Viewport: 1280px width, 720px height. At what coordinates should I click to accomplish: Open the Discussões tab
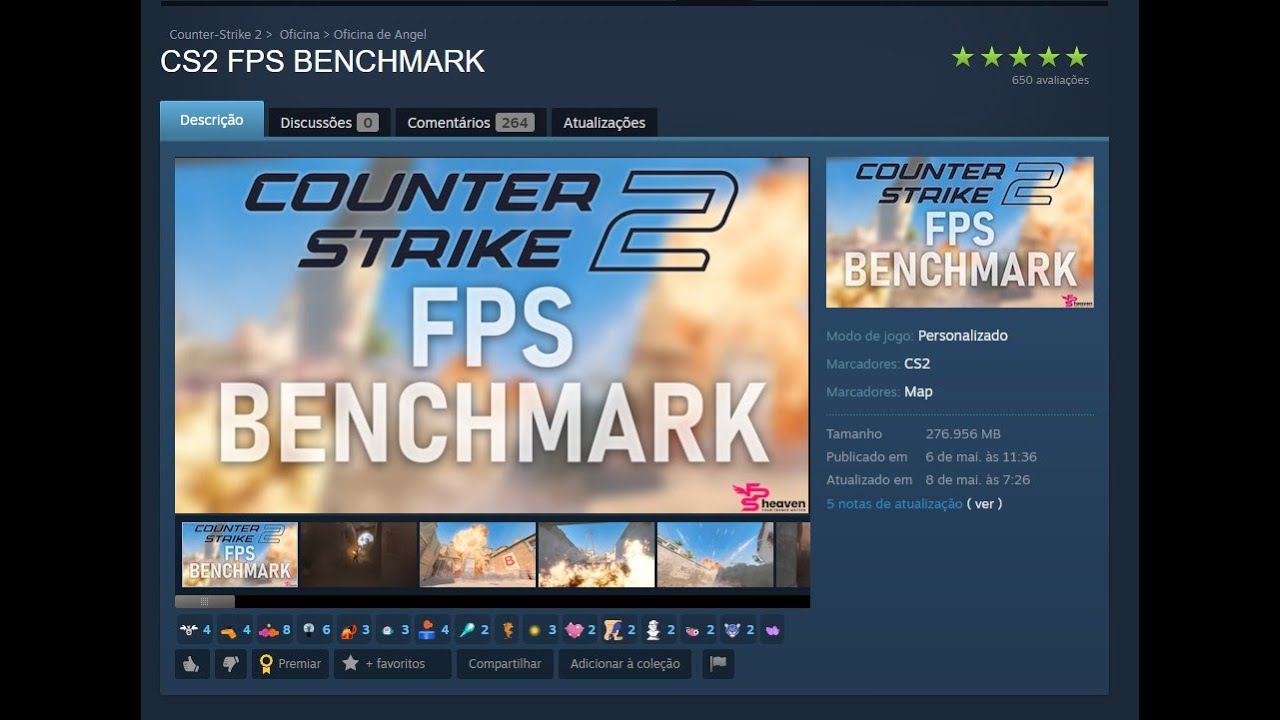pyautogui.click(x=329, y=122)
